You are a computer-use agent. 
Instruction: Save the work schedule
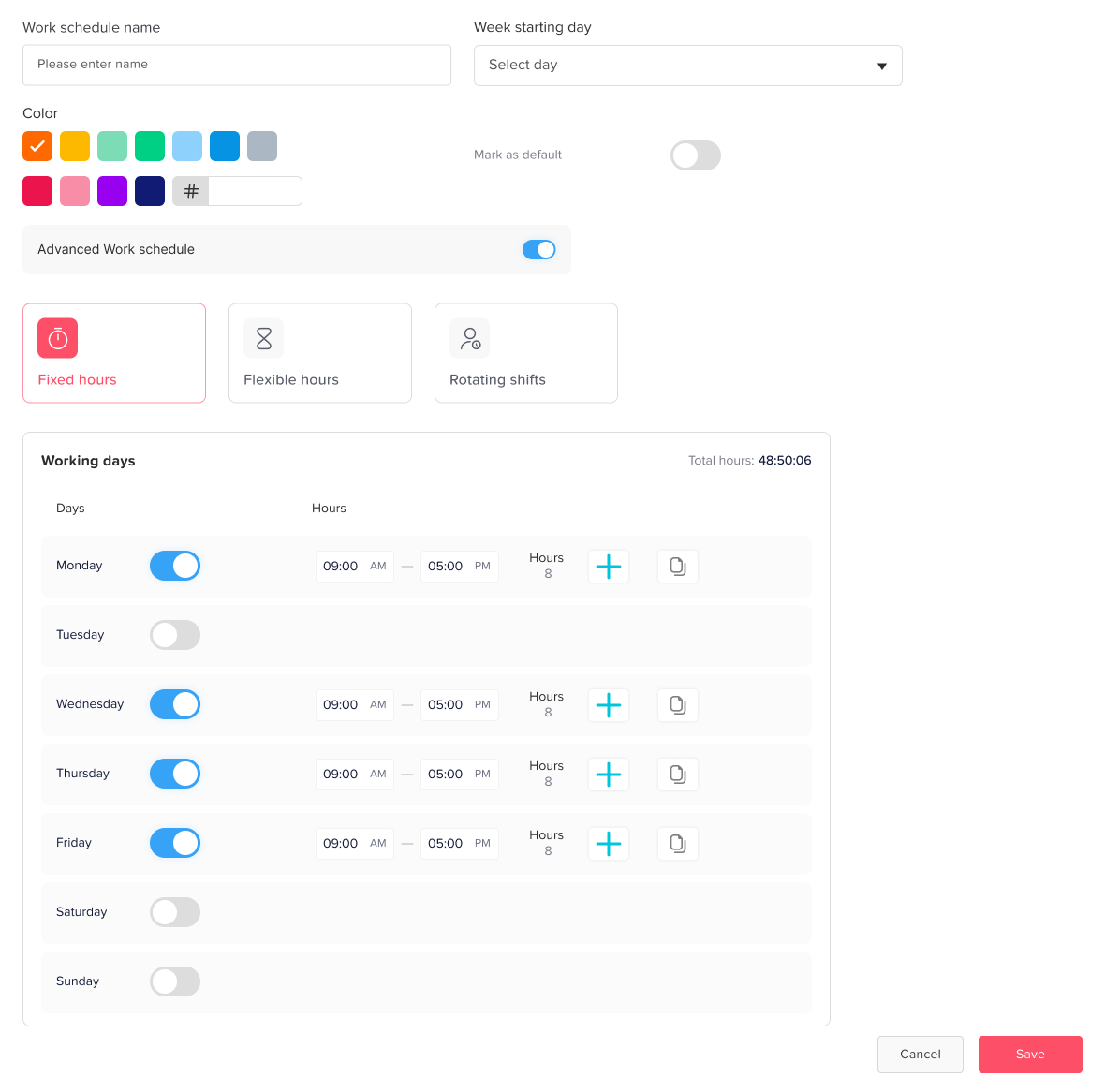1030,1055
